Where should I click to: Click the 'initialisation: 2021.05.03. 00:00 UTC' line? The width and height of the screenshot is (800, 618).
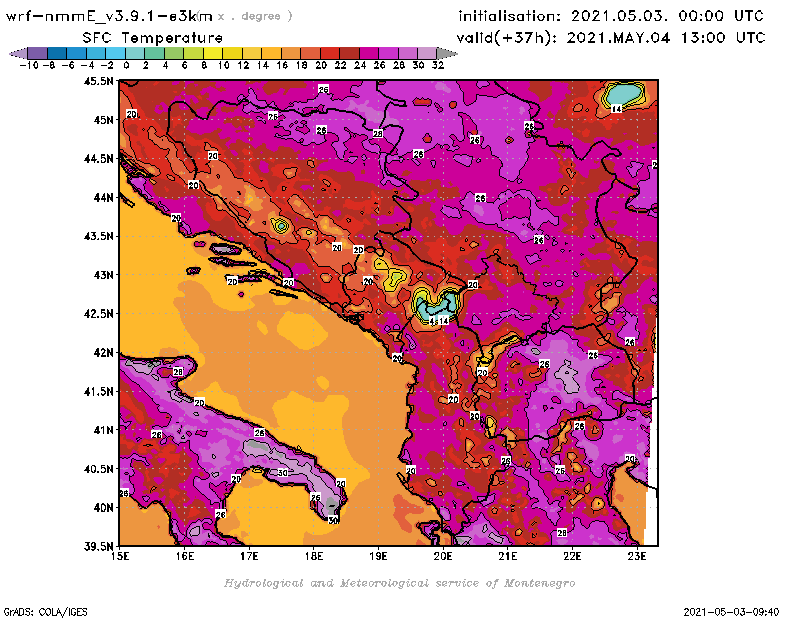[611, 16]
